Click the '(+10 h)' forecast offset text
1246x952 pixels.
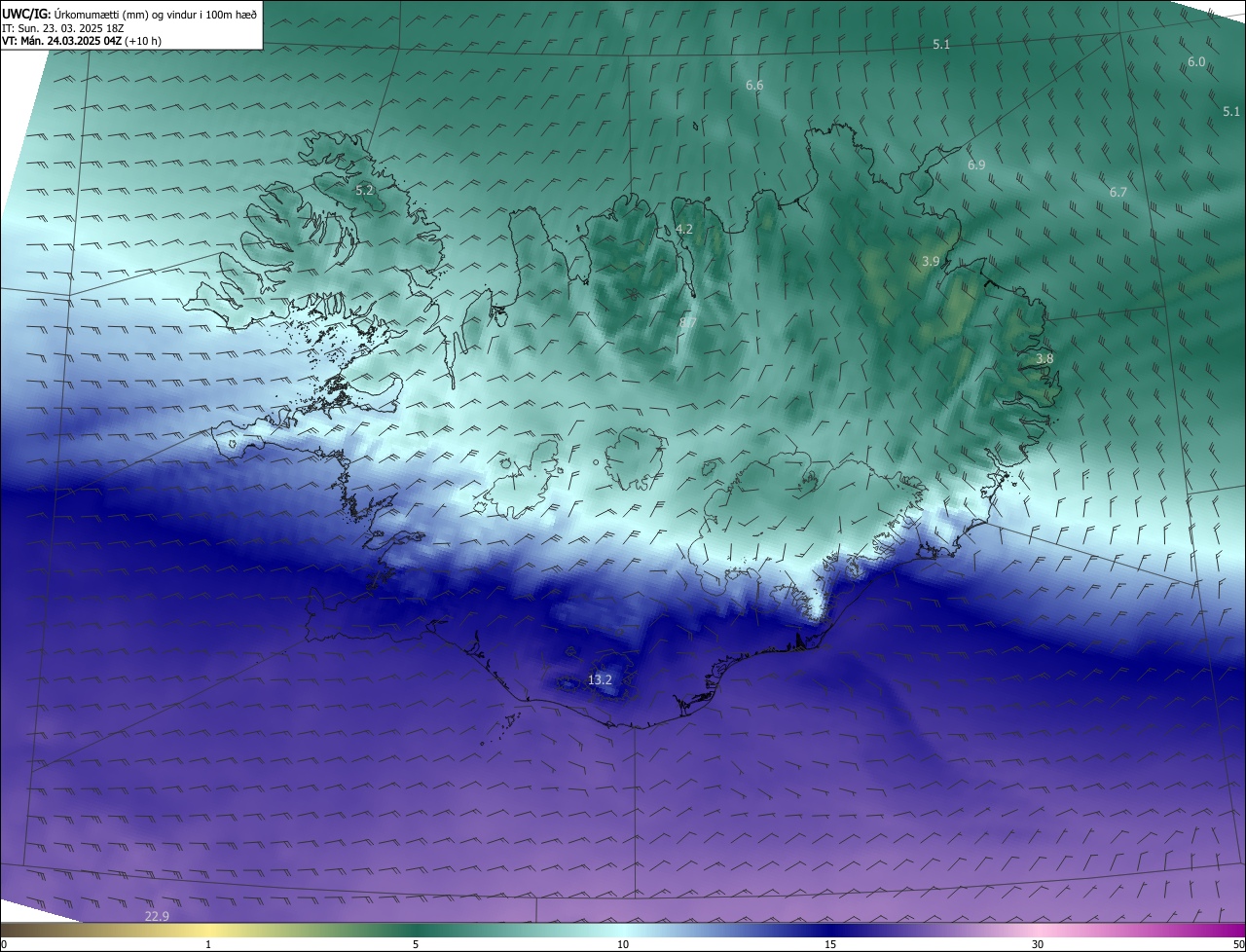[x=142, y=41]
